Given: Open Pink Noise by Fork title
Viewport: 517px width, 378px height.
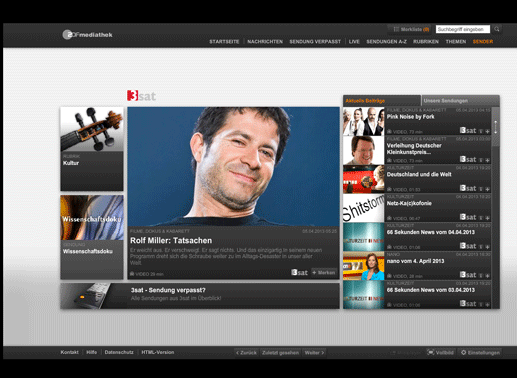Looking at the screenshot, I should [410, 117].
